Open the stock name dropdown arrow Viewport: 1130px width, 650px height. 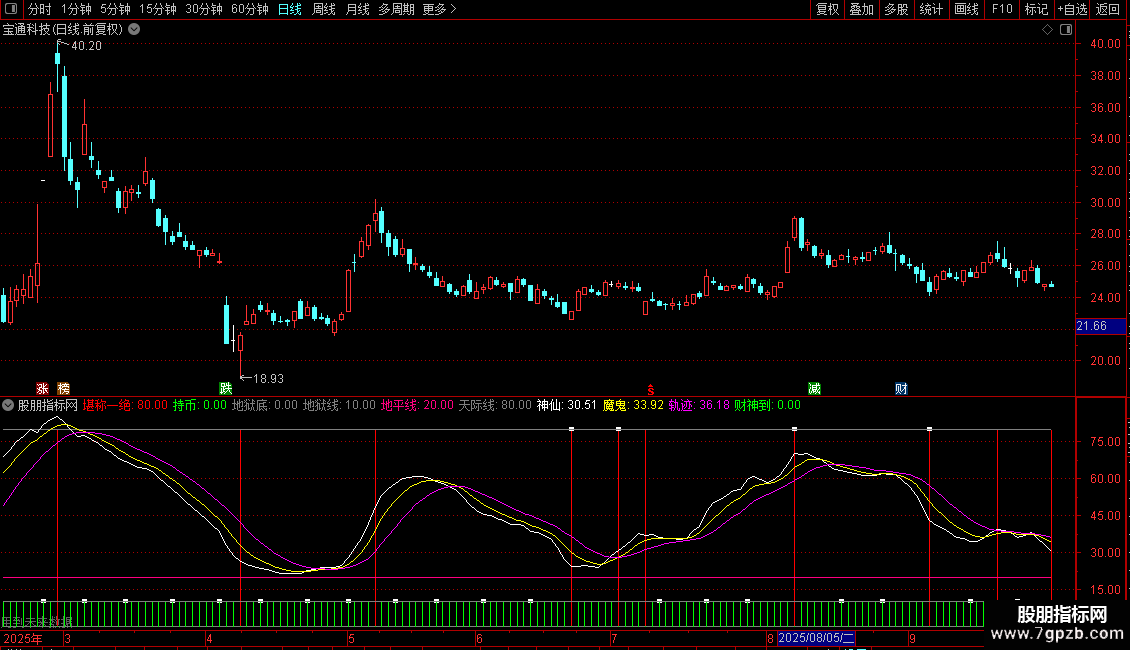point(135,29)
